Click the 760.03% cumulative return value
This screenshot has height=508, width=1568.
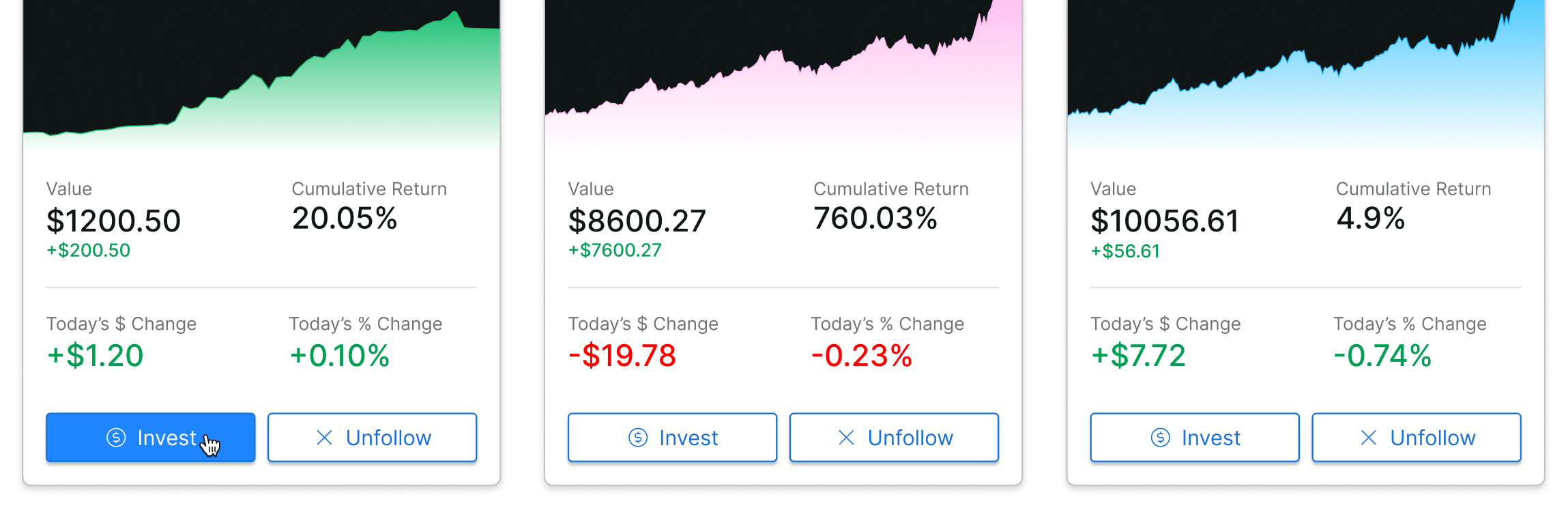point(876,218)
